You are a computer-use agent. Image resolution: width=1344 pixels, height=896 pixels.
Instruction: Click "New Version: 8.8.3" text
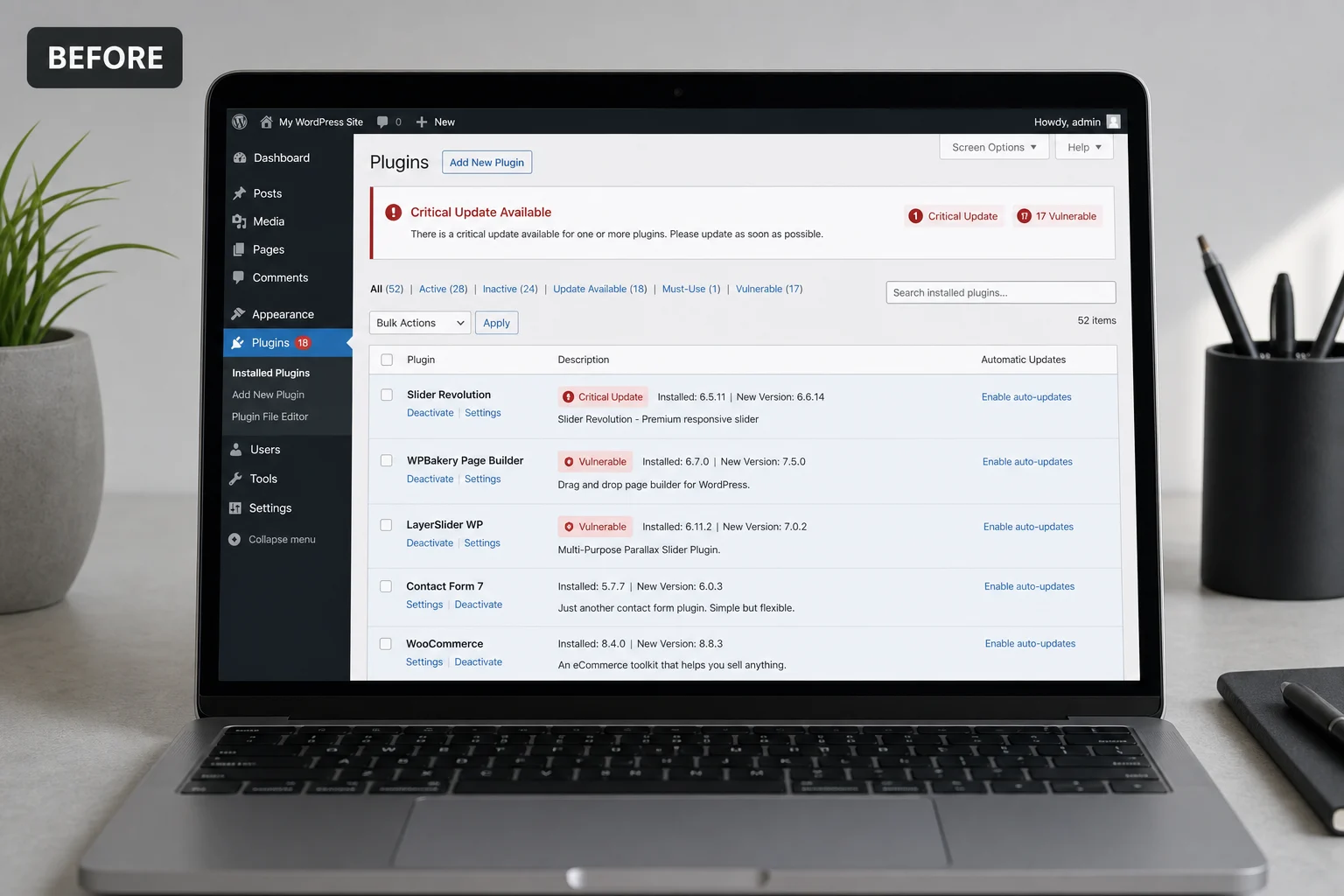[x=680, y=644]
